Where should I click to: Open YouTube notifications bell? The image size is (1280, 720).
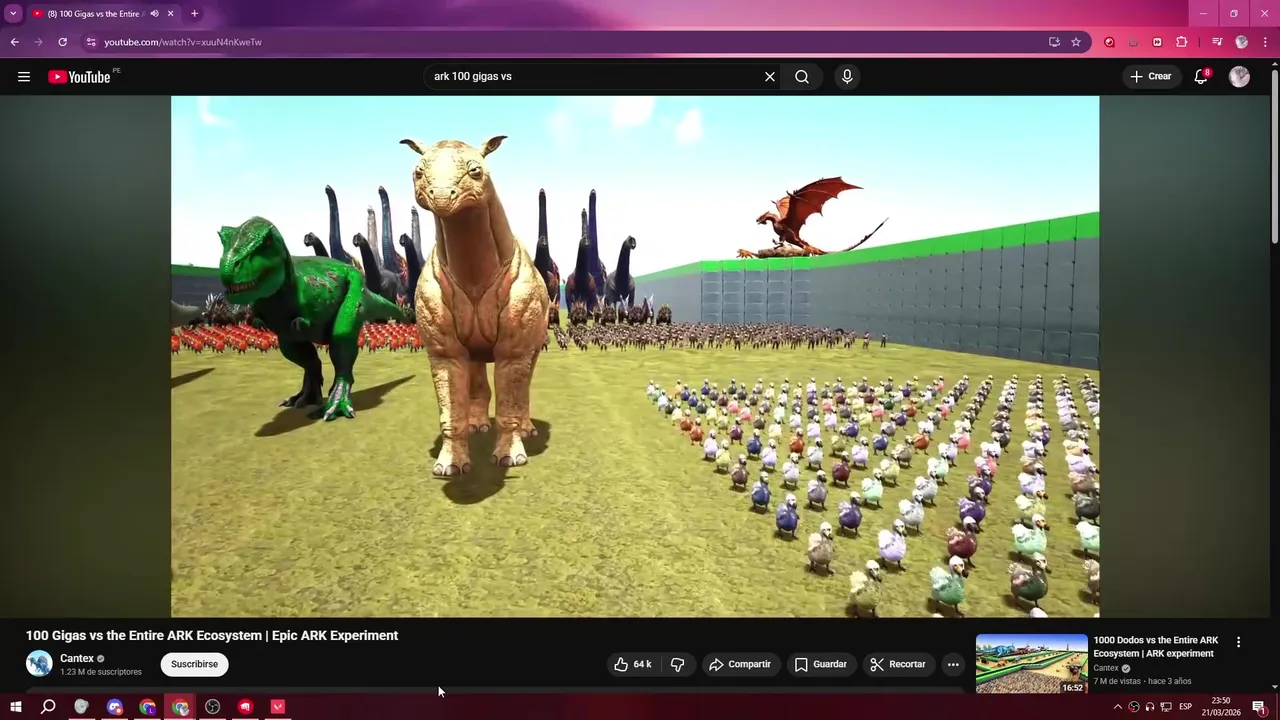point(1201,77)
